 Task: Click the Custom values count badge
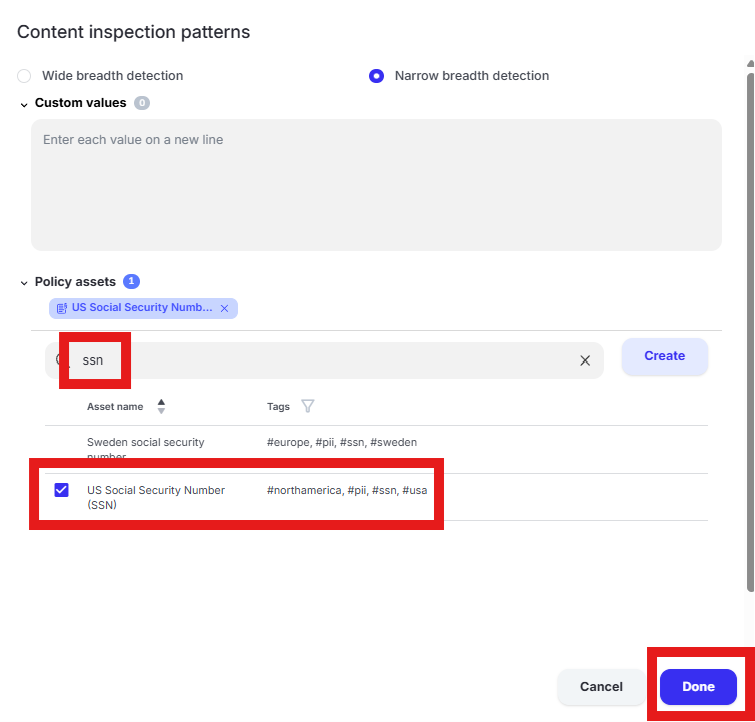pos(142,103)
